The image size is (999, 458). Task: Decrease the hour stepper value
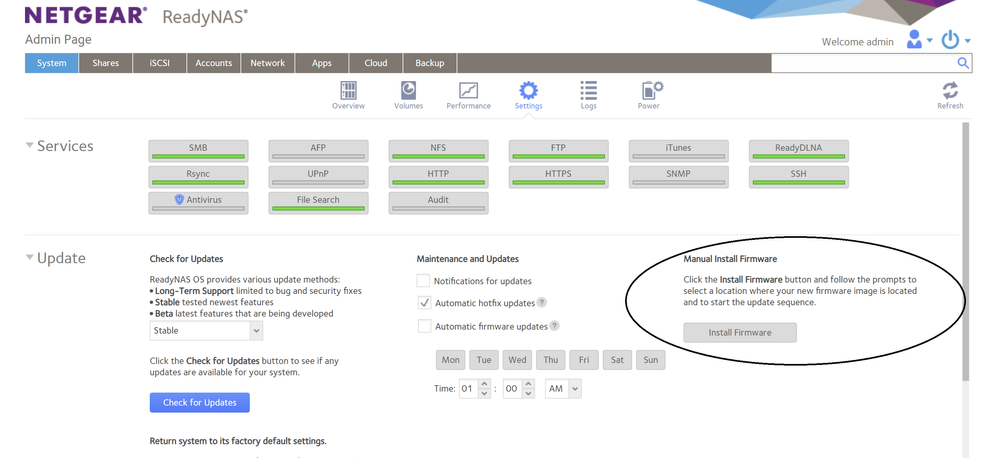484,393
